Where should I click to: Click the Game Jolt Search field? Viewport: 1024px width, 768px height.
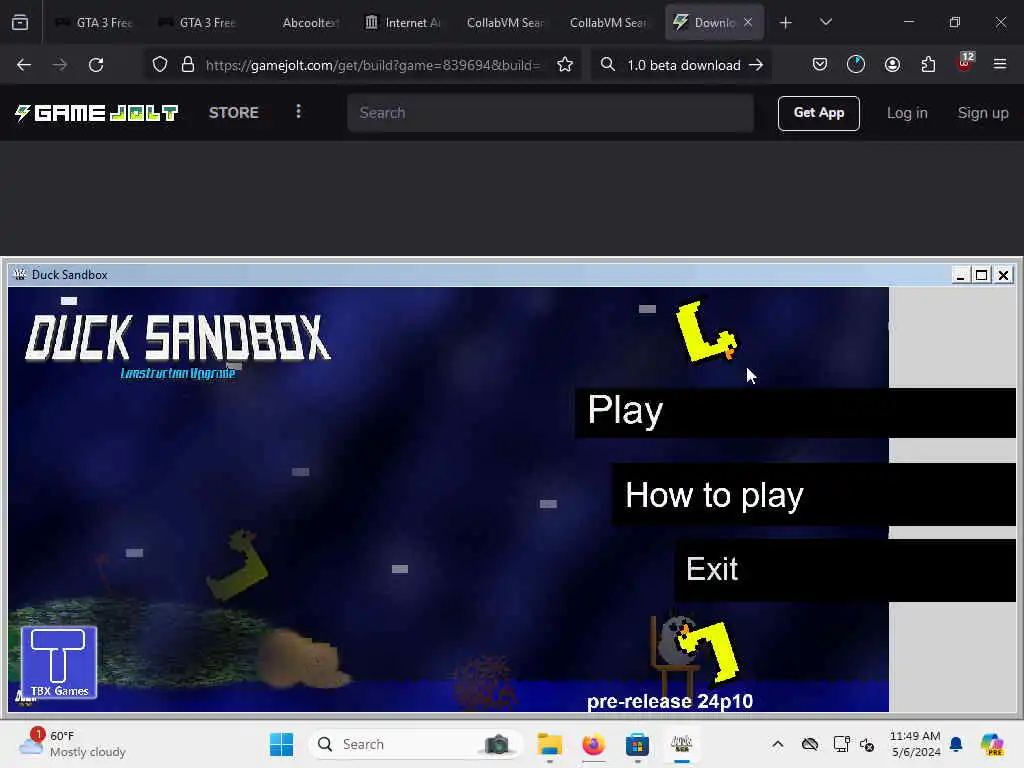[551, 113]
